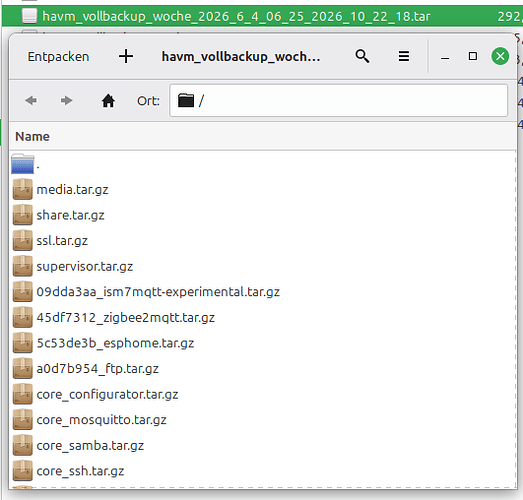523x500 pixels.
Task: Go back with the left arrow
Action: tap(31, 100)
